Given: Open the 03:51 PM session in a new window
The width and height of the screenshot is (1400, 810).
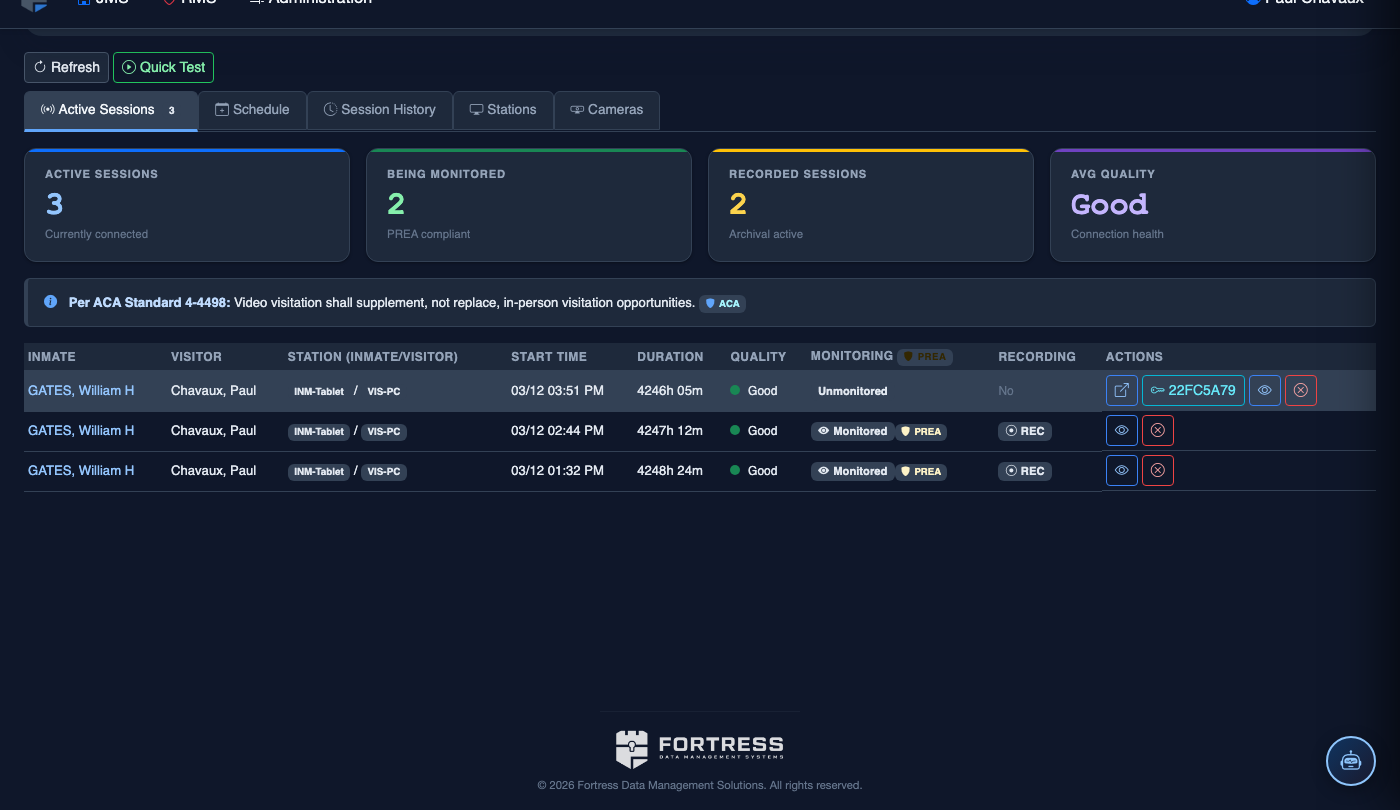Looking at the screenshot, I should pyautogui.click(x=1122, y=390).
